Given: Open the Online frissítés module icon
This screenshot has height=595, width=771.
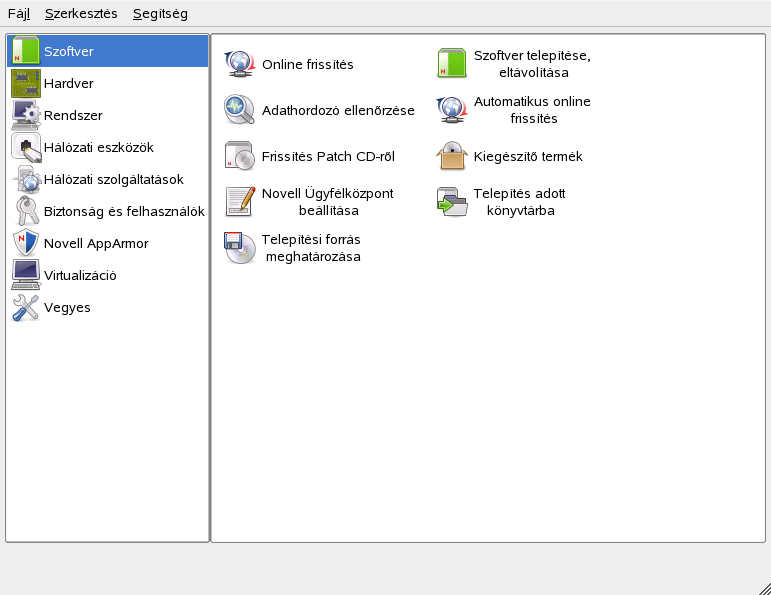Looking at the screenshot, I should click(240, 64).
